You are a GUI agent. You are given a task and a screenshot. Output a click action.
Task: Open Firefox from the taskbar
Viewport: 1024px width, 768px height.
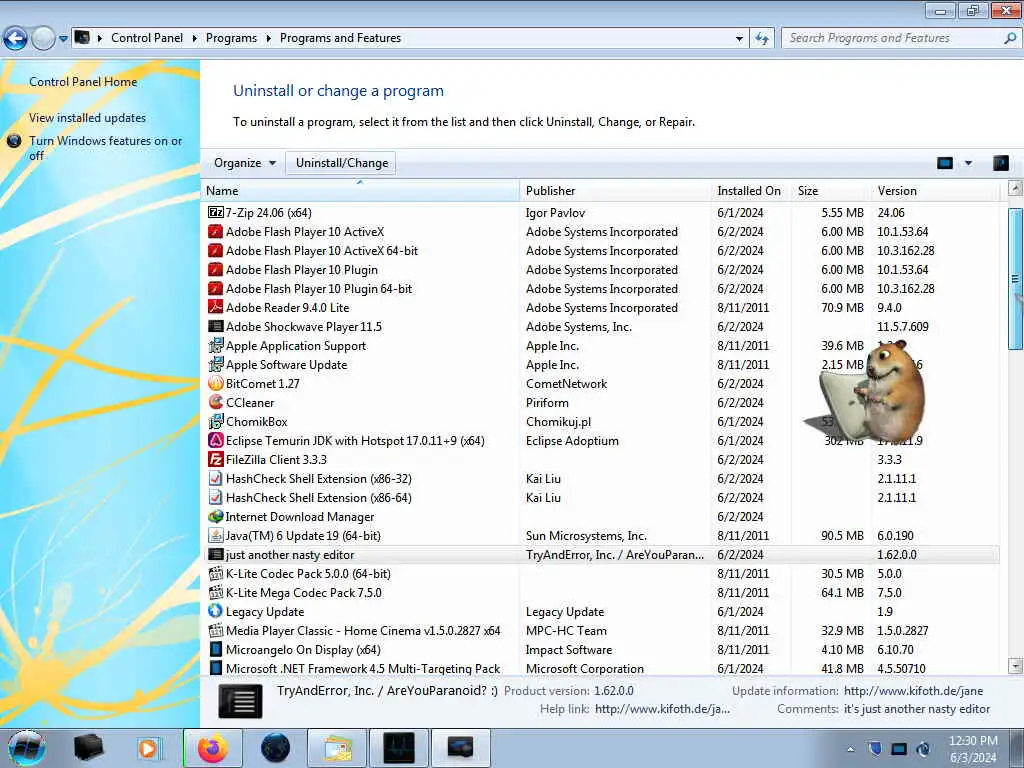coord(212,748)
